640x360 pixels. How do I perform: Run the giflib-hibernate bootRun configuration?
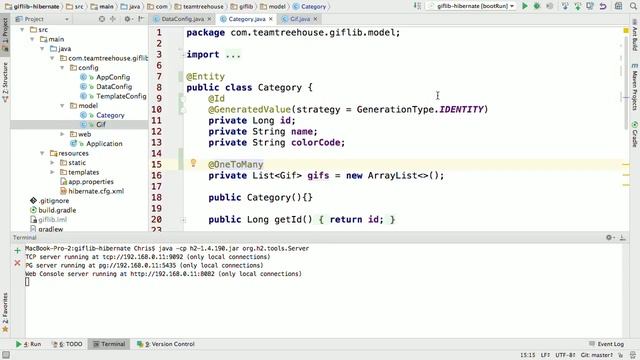click(525, 6)
